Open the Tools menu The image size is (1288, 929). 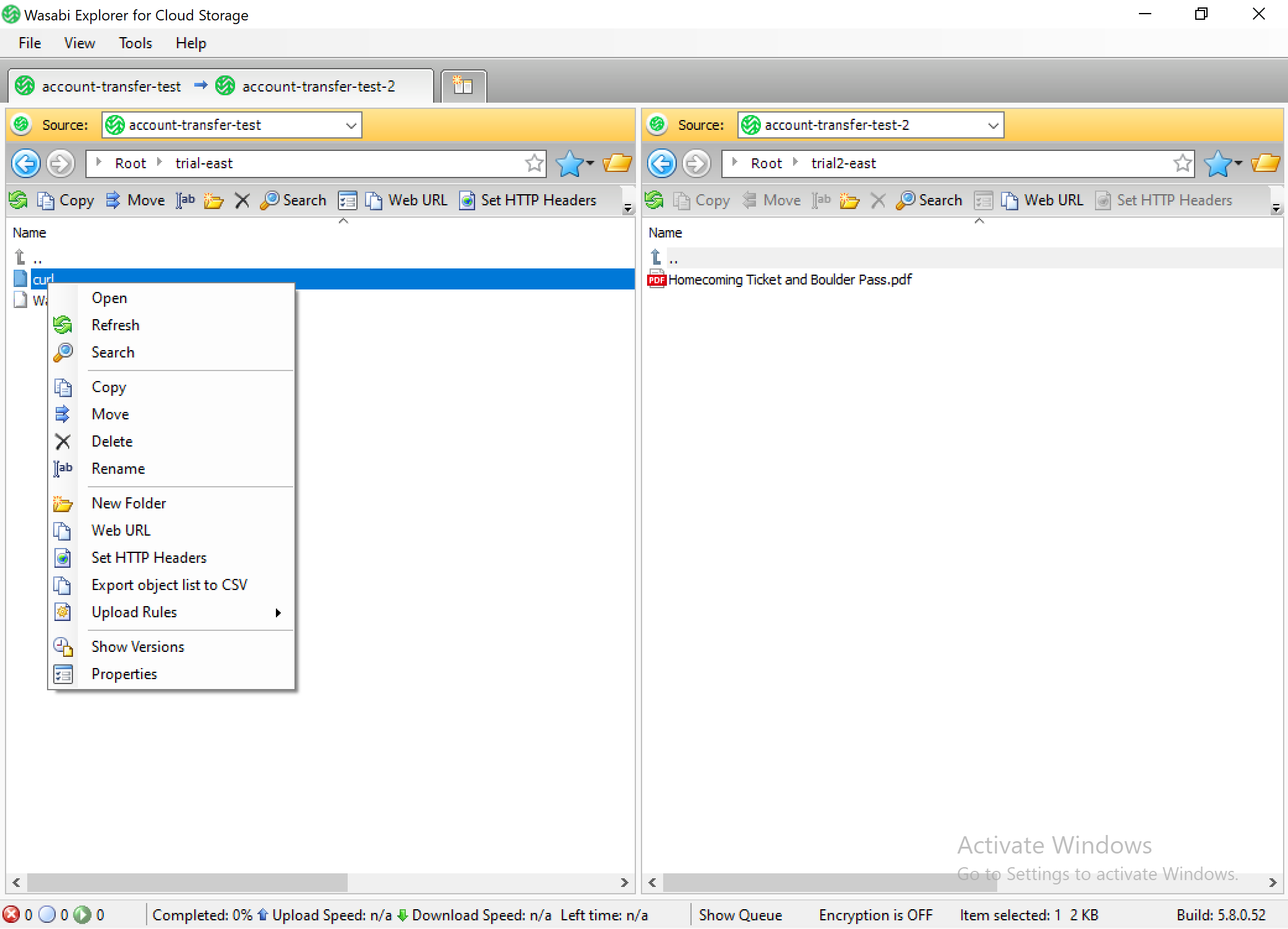point(135,43)
